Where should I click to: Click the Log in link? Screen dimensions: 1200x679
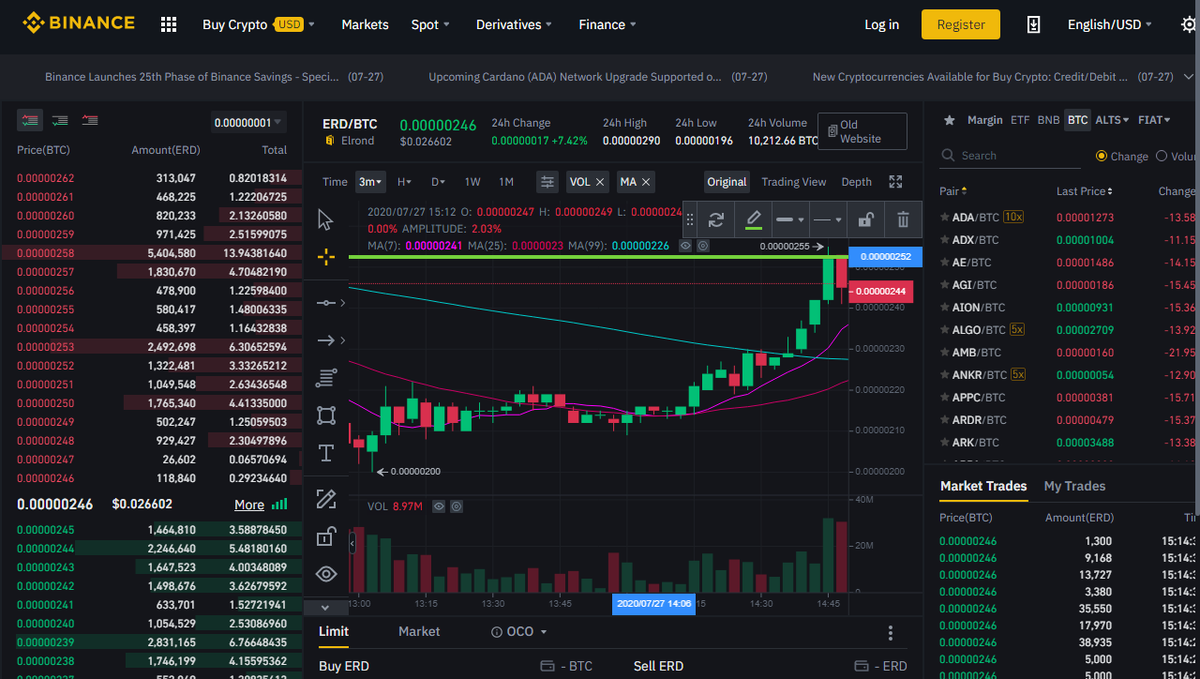[x=882, y=24]
